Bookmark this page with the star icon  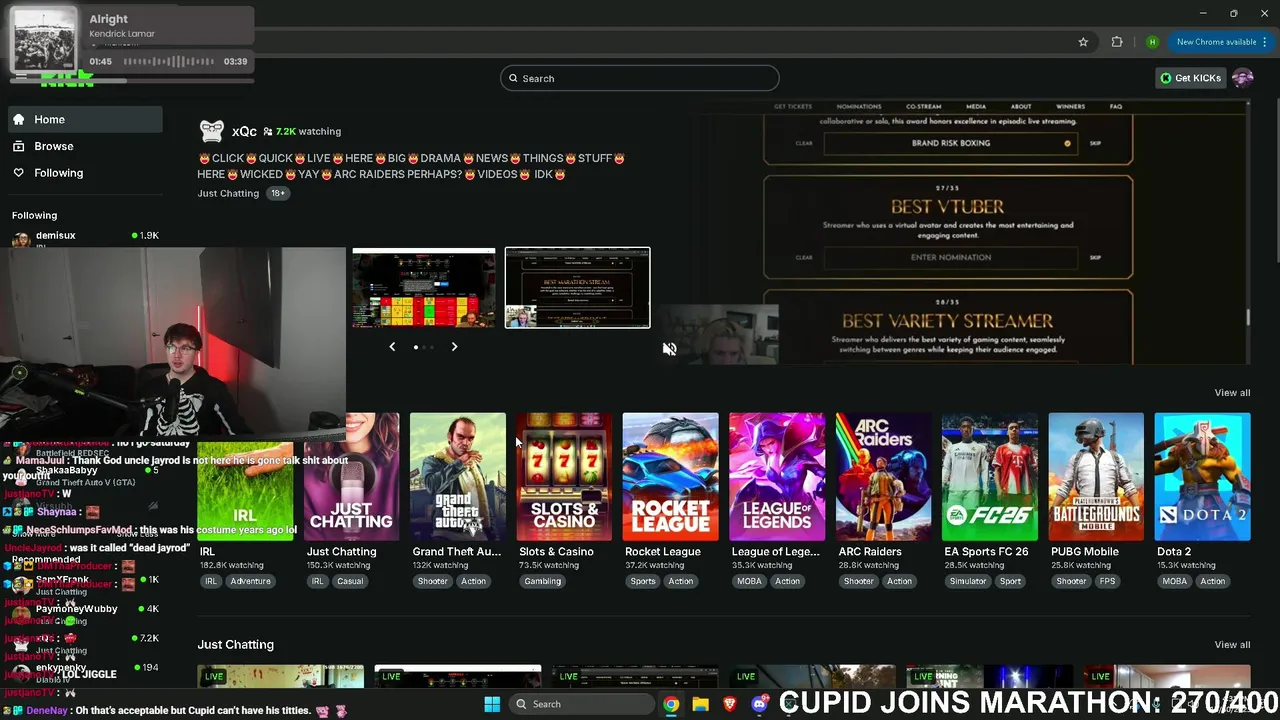point(1083,42)
